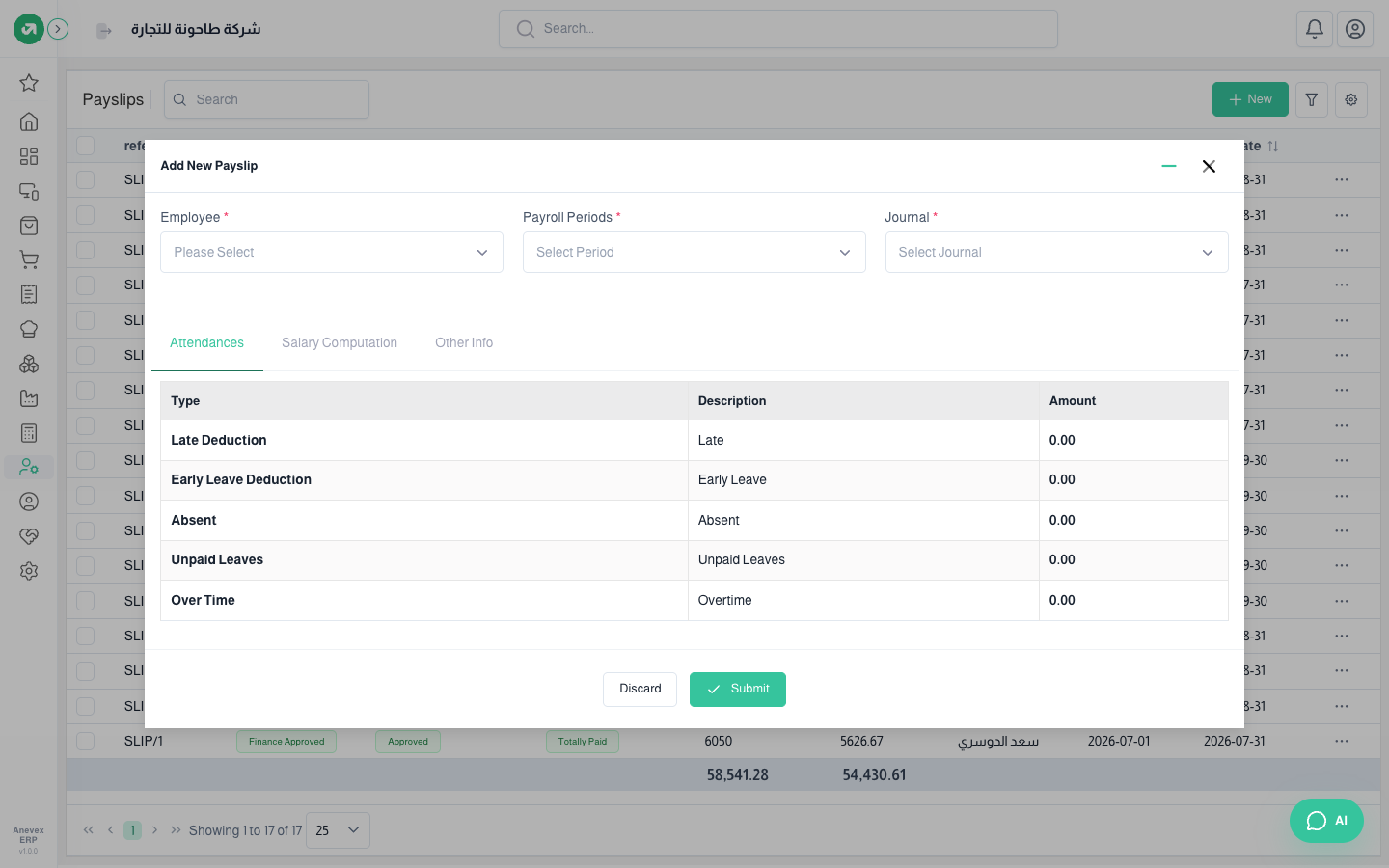1389x868 pixels.
Task: Click the Late Deduction row label
Action: 219,440
